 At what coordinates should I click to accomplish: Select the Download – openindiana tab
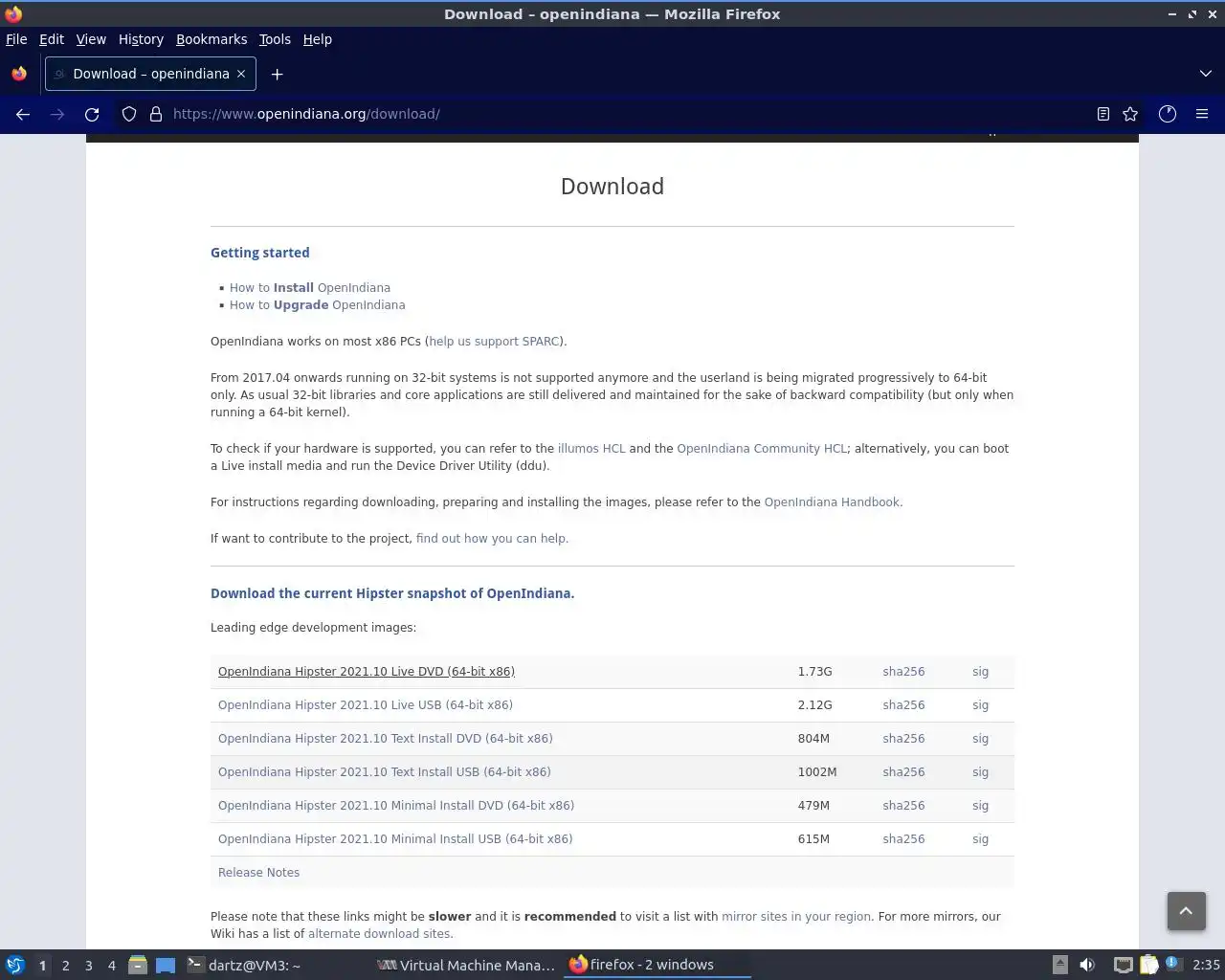(150, 74)
